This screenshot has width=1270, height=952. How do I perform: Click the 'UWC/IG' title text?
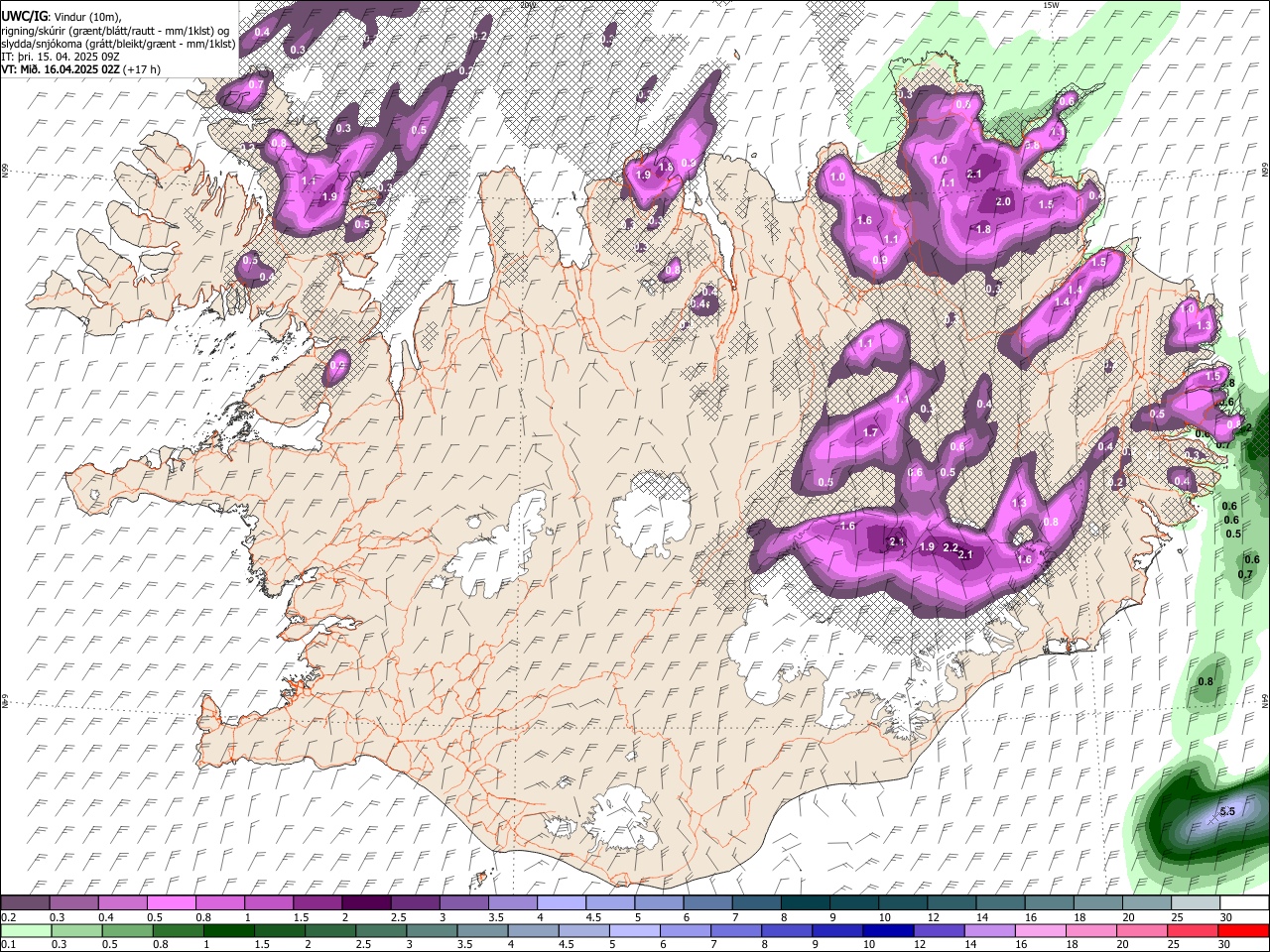click(x=23, y=17)
